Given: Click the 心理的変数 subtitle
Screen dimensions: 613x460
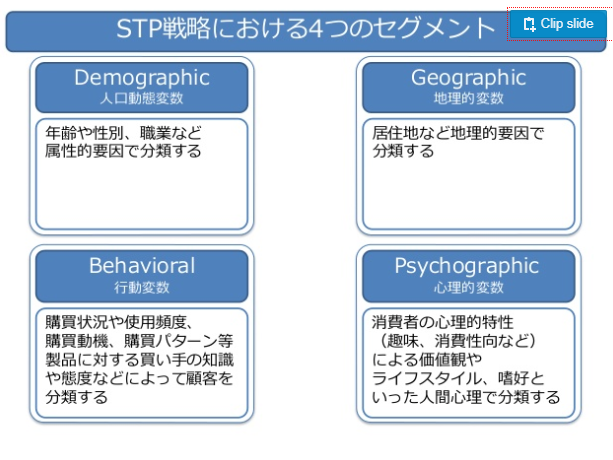Looking at the screenshot, I should pyautogui.click(x=468, y=287).
